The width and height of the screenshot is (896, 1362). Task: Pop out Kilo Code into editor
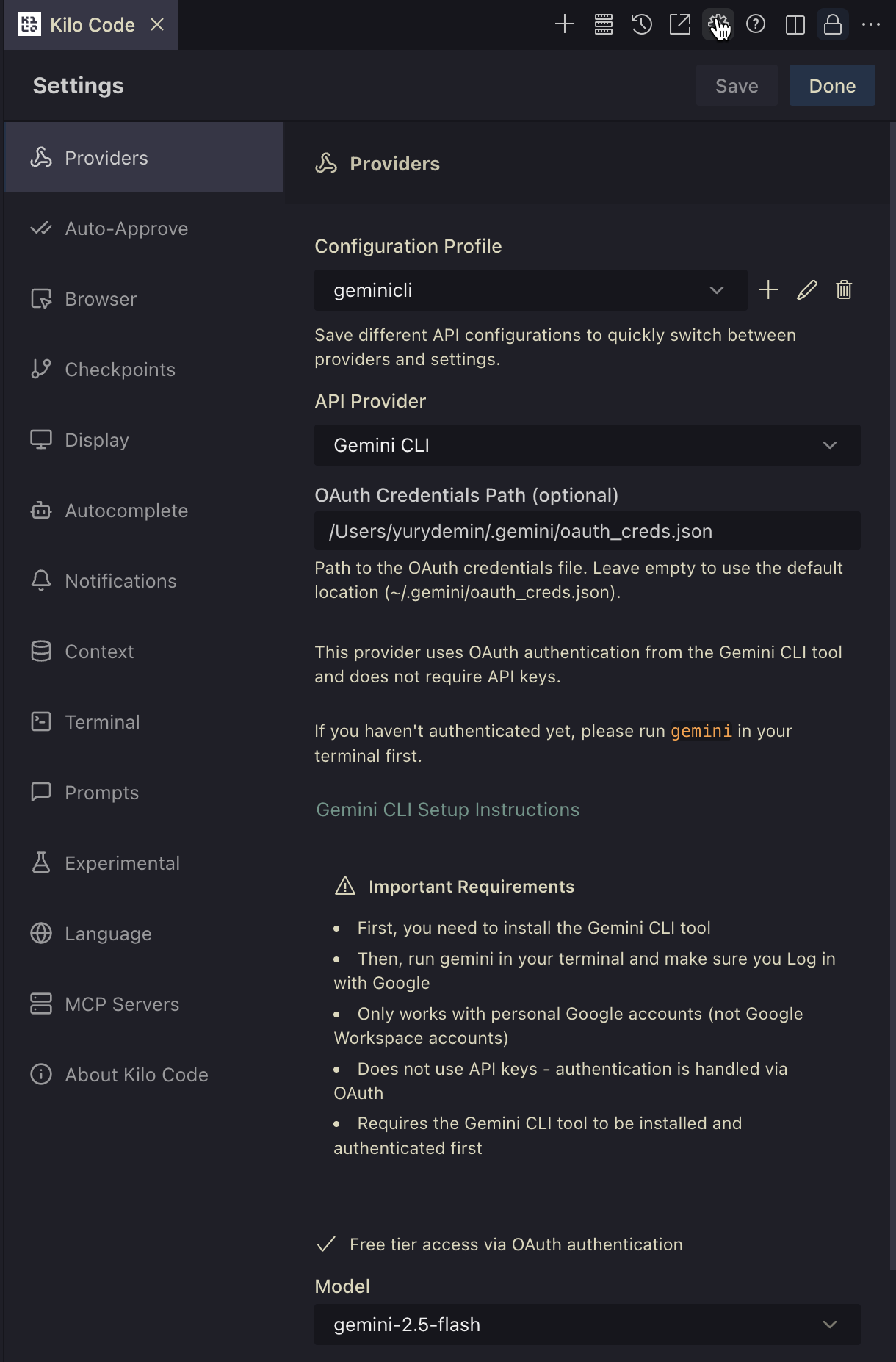tap(680, 24)
